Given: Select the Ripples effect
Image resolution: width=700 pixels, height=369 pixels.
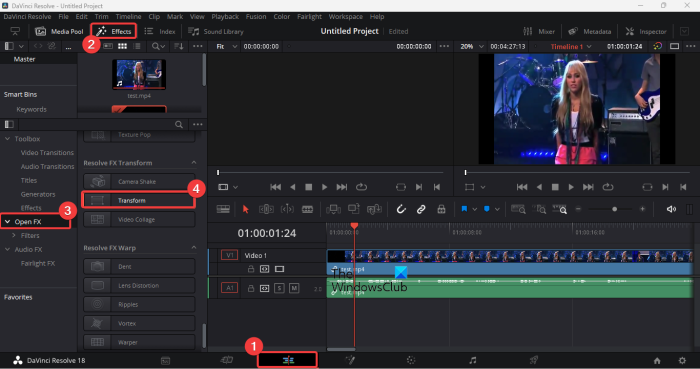Looking at the screenshot, I should pos(139,304).
